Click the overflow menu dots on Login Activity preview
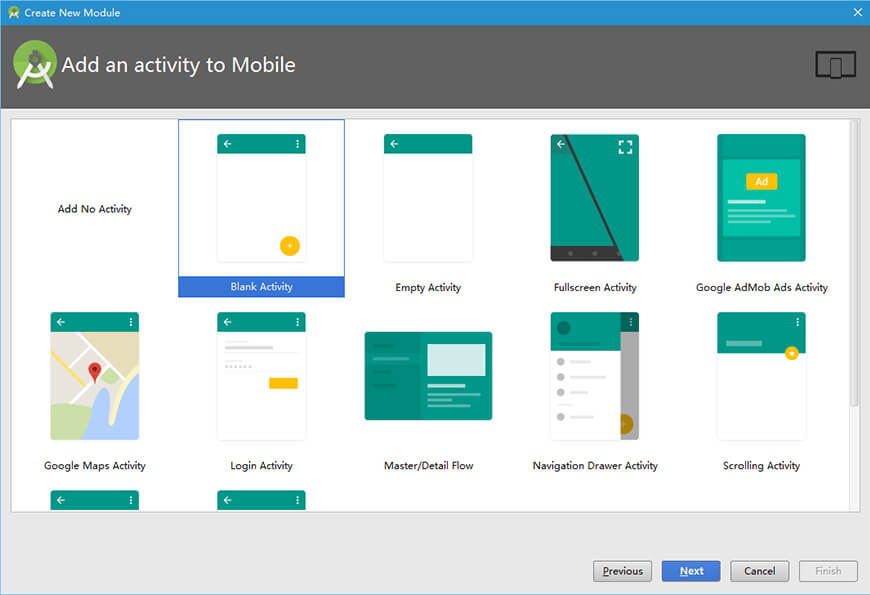This screenshot has height=595, width=870. click(x=296, y=322)
